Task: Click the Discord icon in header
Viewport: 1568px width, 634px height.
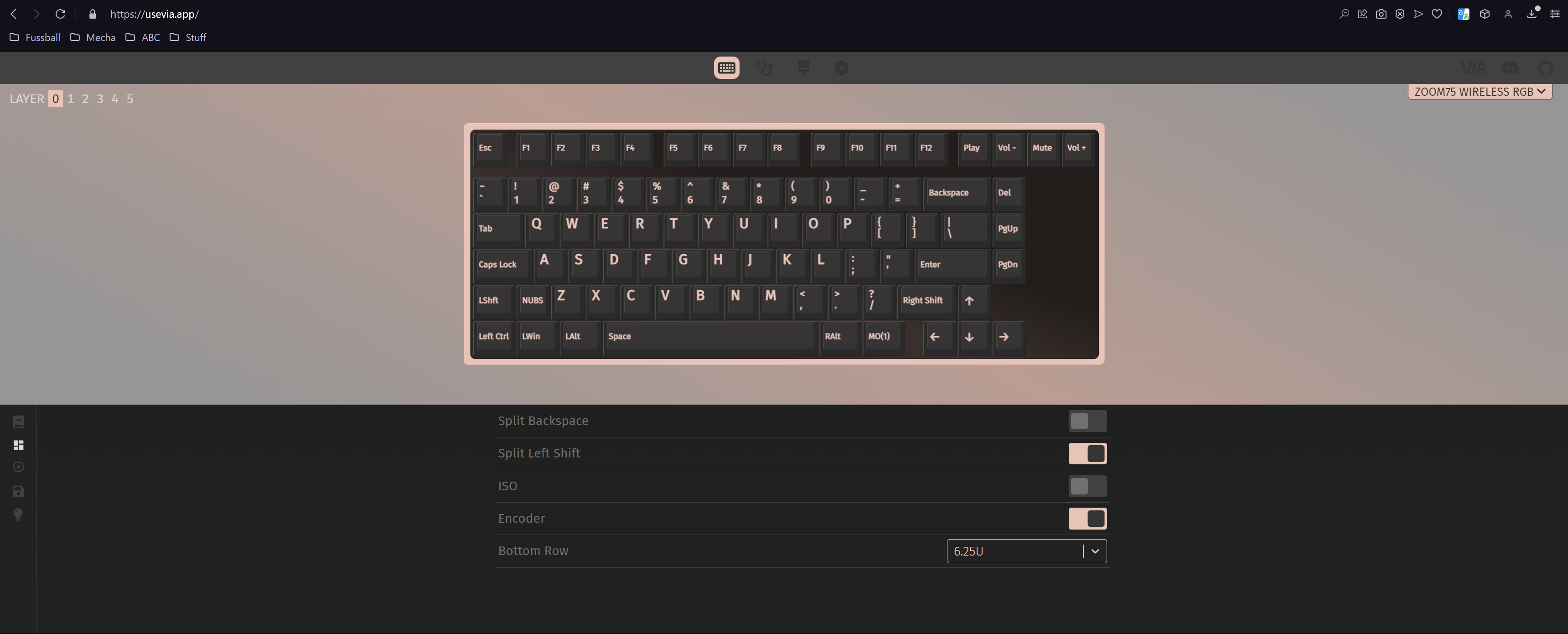Action: tap(1510, 68)
